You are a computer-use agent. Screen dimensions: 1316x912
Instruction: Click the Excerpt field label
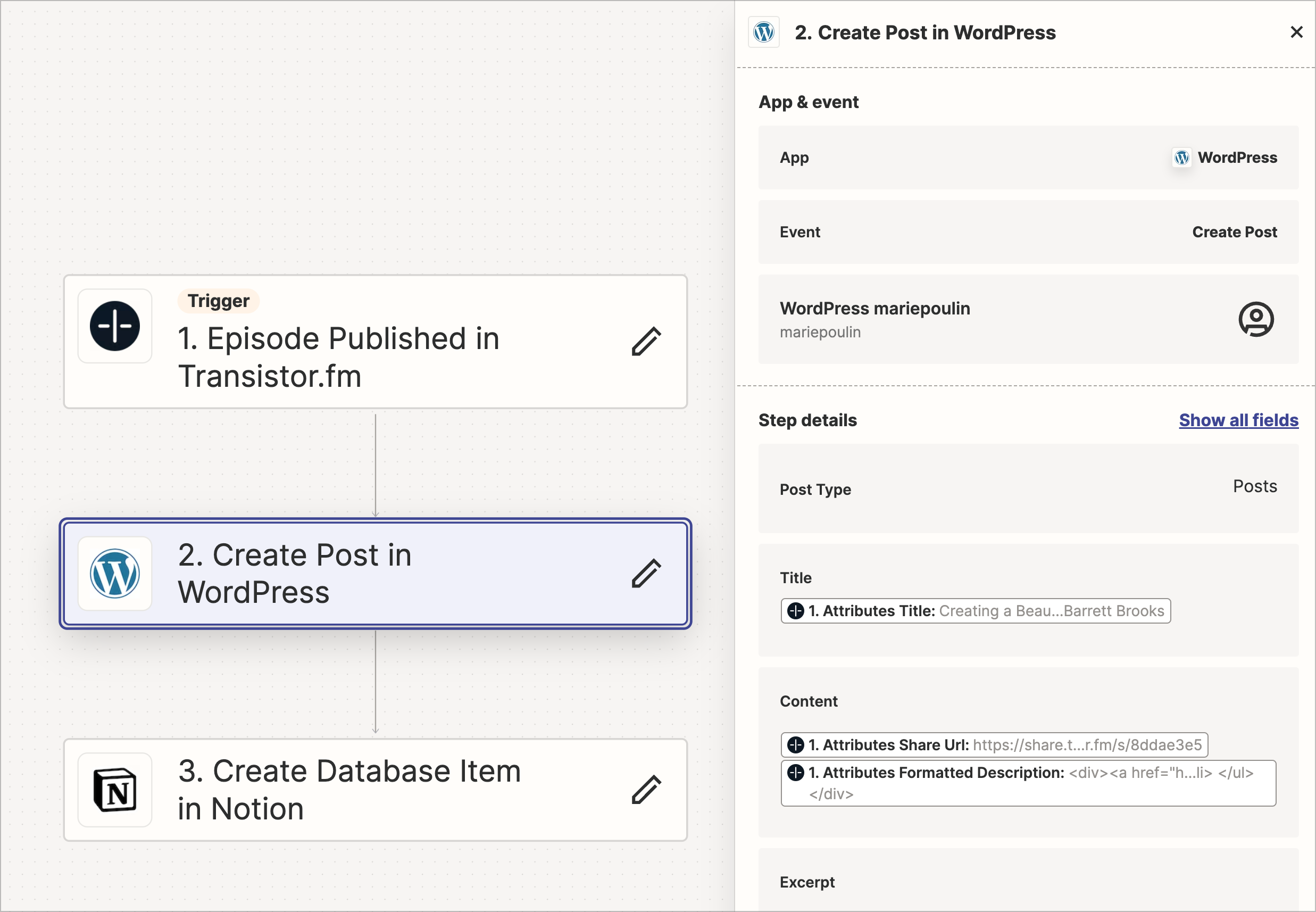click(807, 882)
